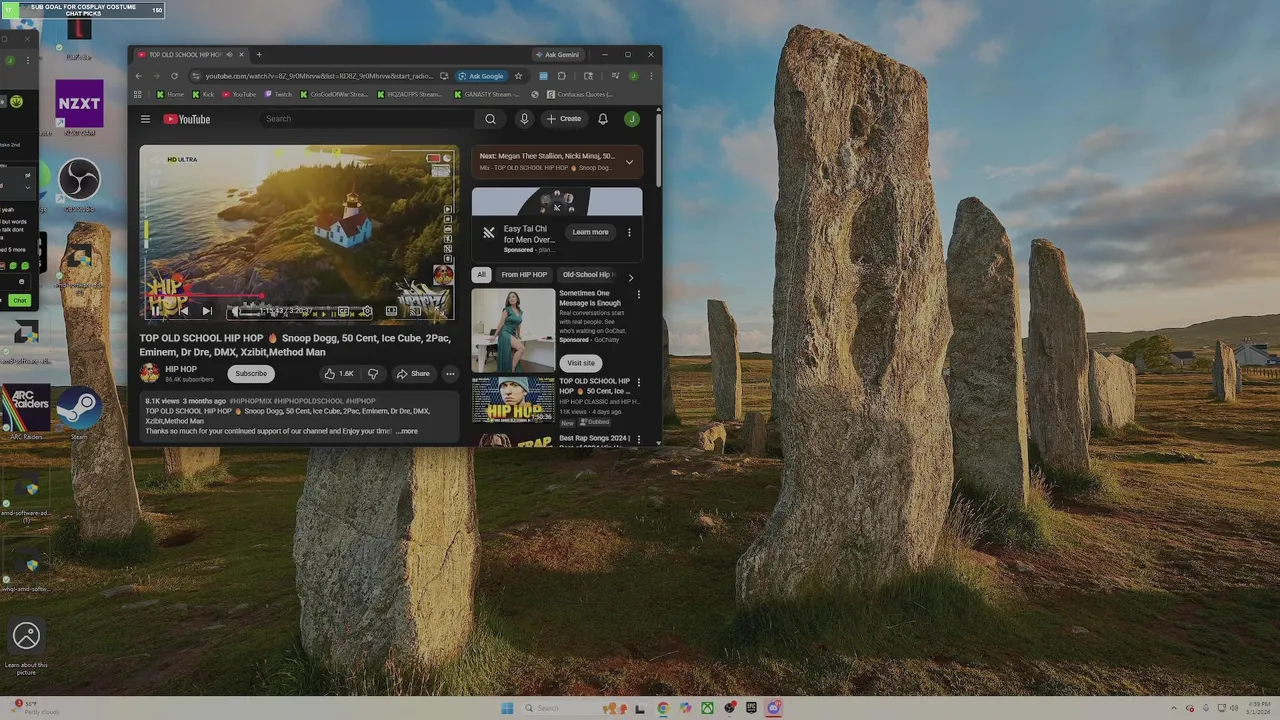1280x720 pixels.
Task: Open TOP OLD SCHOOL HIP HOP suggested thumbnail
Action: 513,400
